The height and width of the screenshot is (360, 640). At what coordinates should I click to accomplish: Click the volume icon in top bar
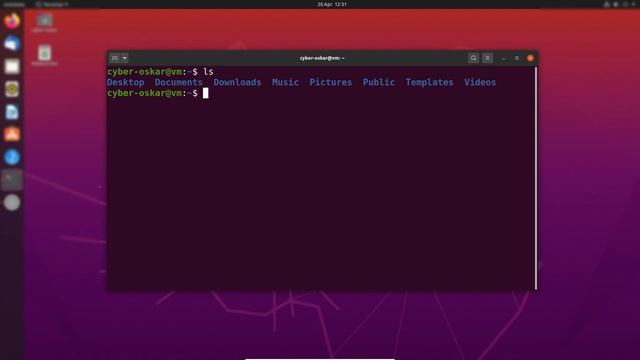(x=616, y=4)
